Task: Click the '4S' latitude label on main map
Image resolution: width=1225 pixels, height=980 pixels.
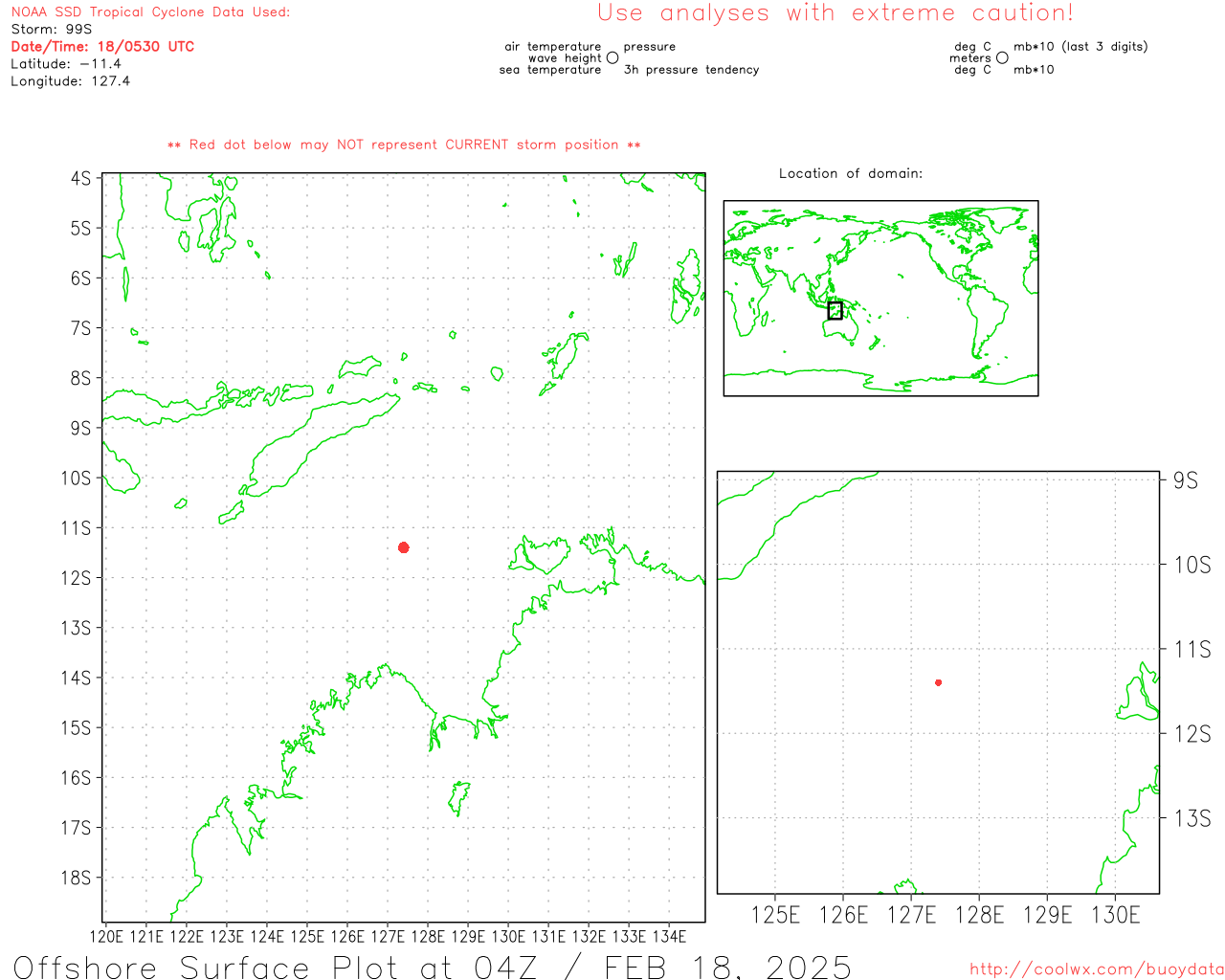Action: [80, 179]
